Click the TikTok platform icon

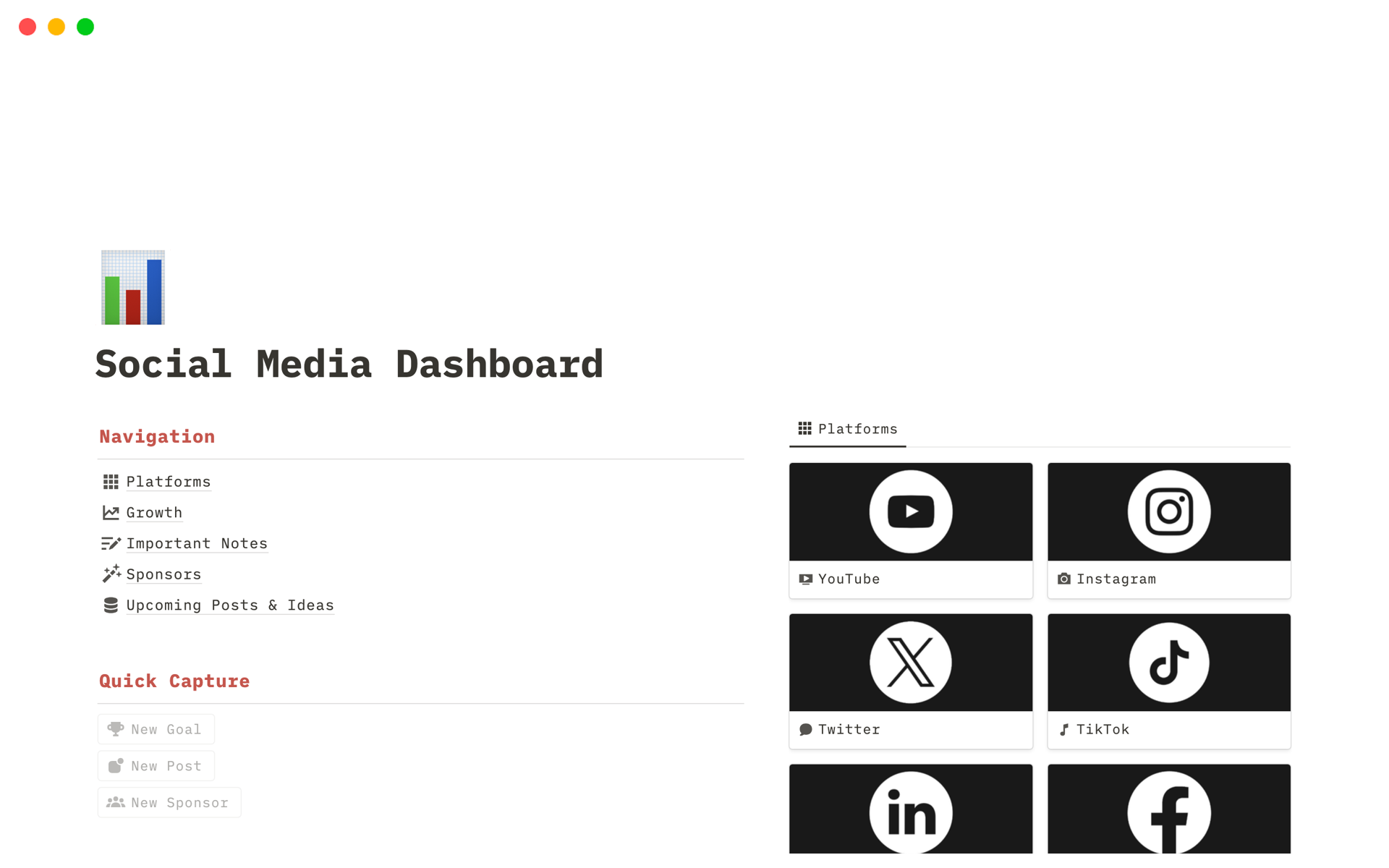[1168, 661]
